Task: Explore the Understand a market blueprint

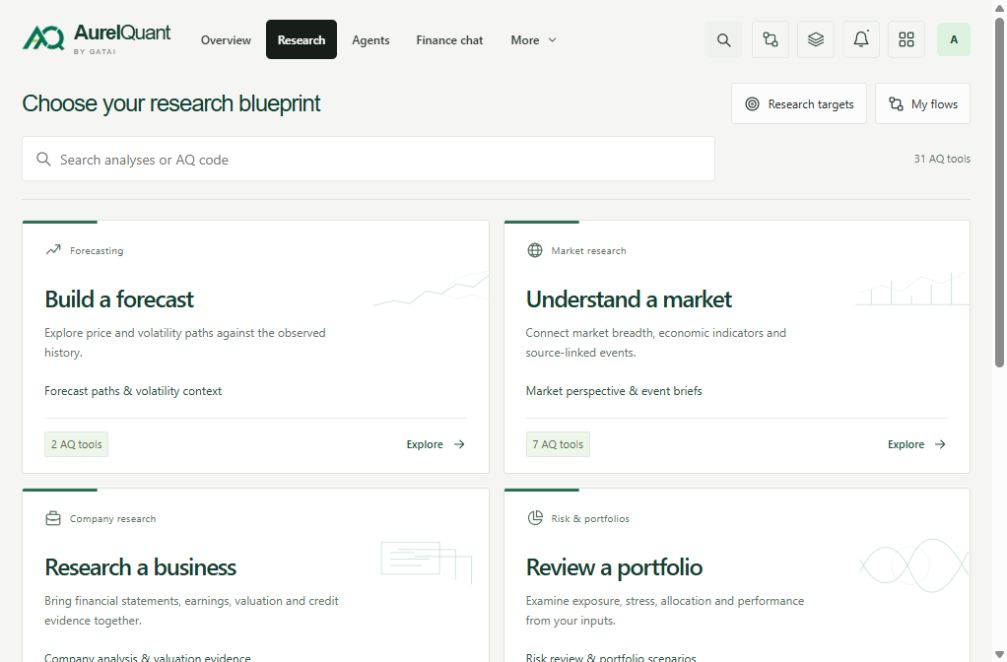Action: pos(916,444)
